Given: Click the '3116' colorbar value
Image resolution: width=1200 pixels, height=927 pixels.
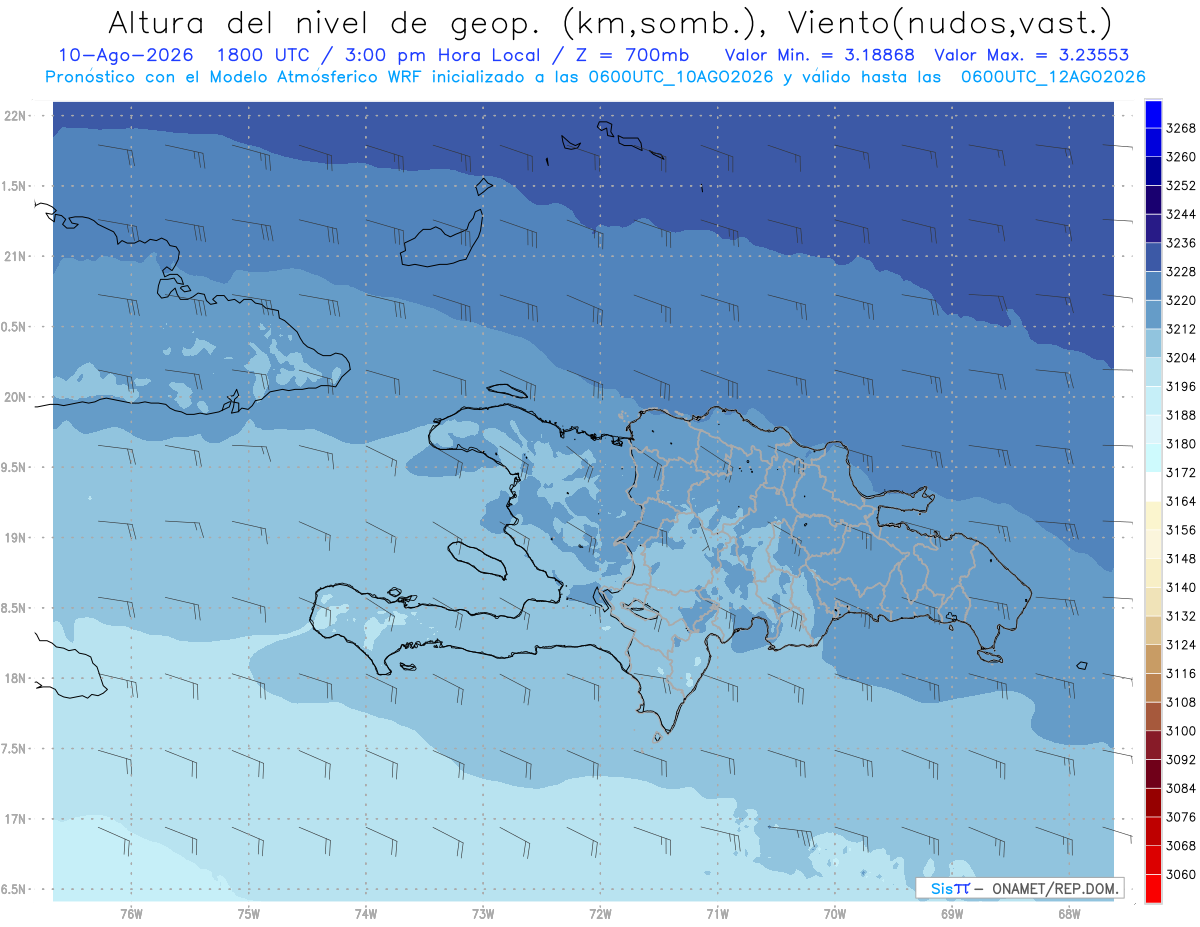Looking at the screenshot, I should tap(1181, 674).
